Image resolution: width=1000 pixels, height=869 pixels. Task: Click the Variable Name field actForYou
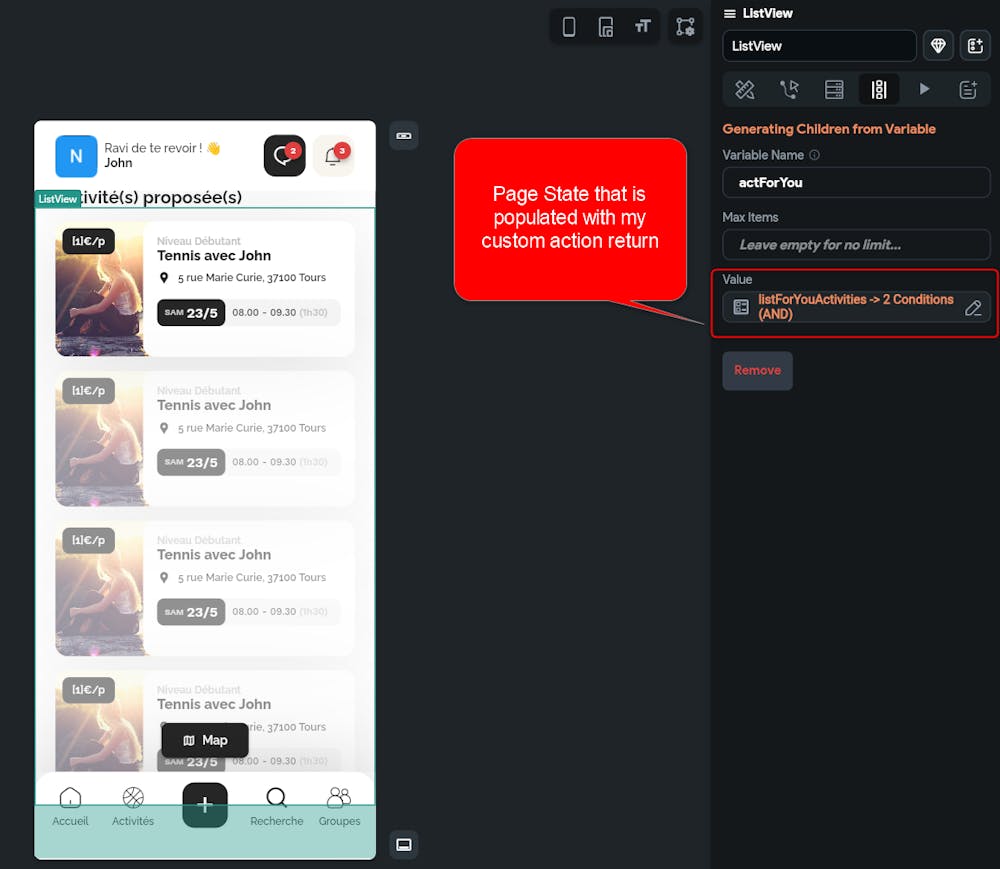(856, 182)
